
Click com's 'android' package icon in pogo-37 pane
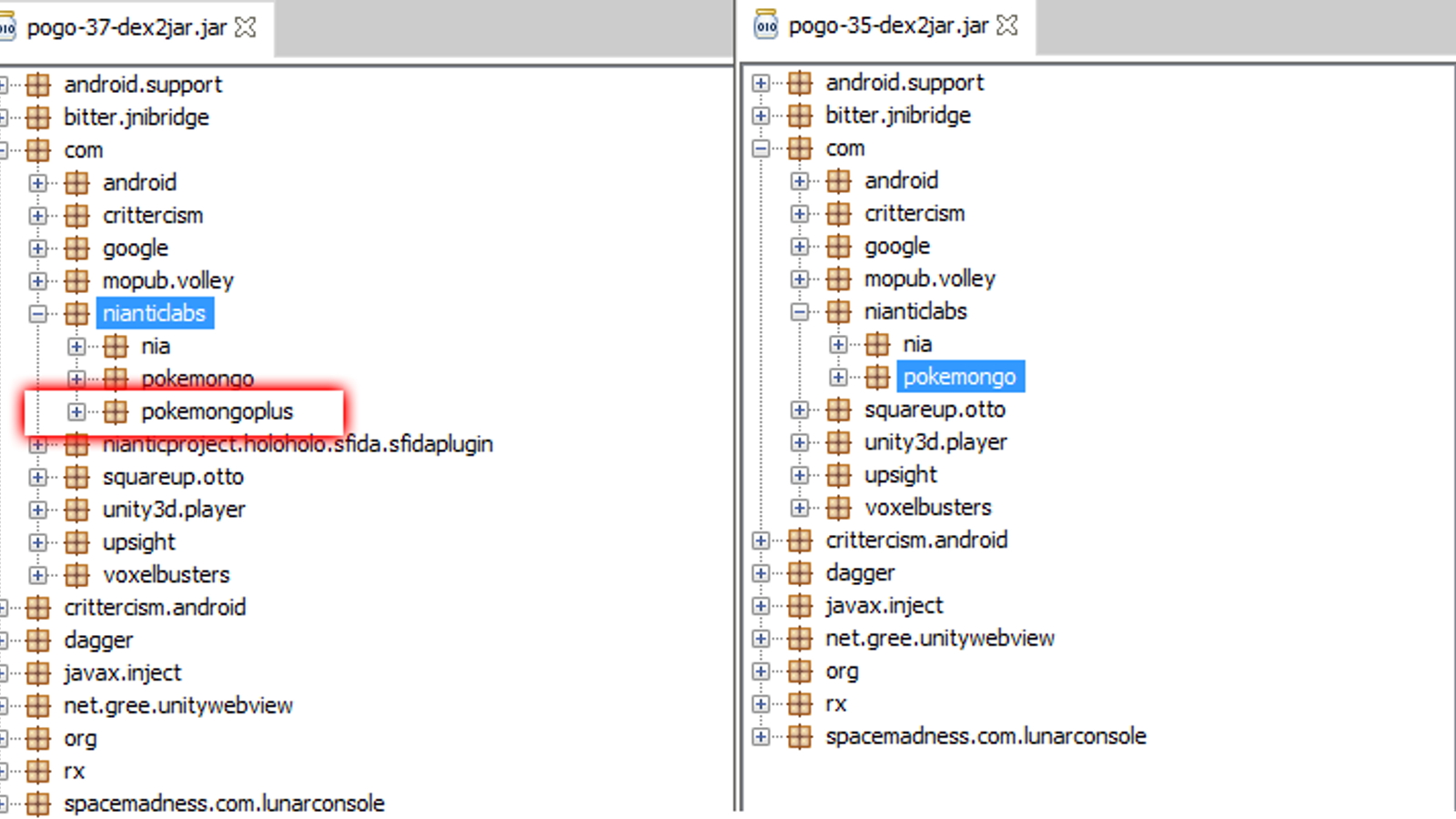click(77, 183)
